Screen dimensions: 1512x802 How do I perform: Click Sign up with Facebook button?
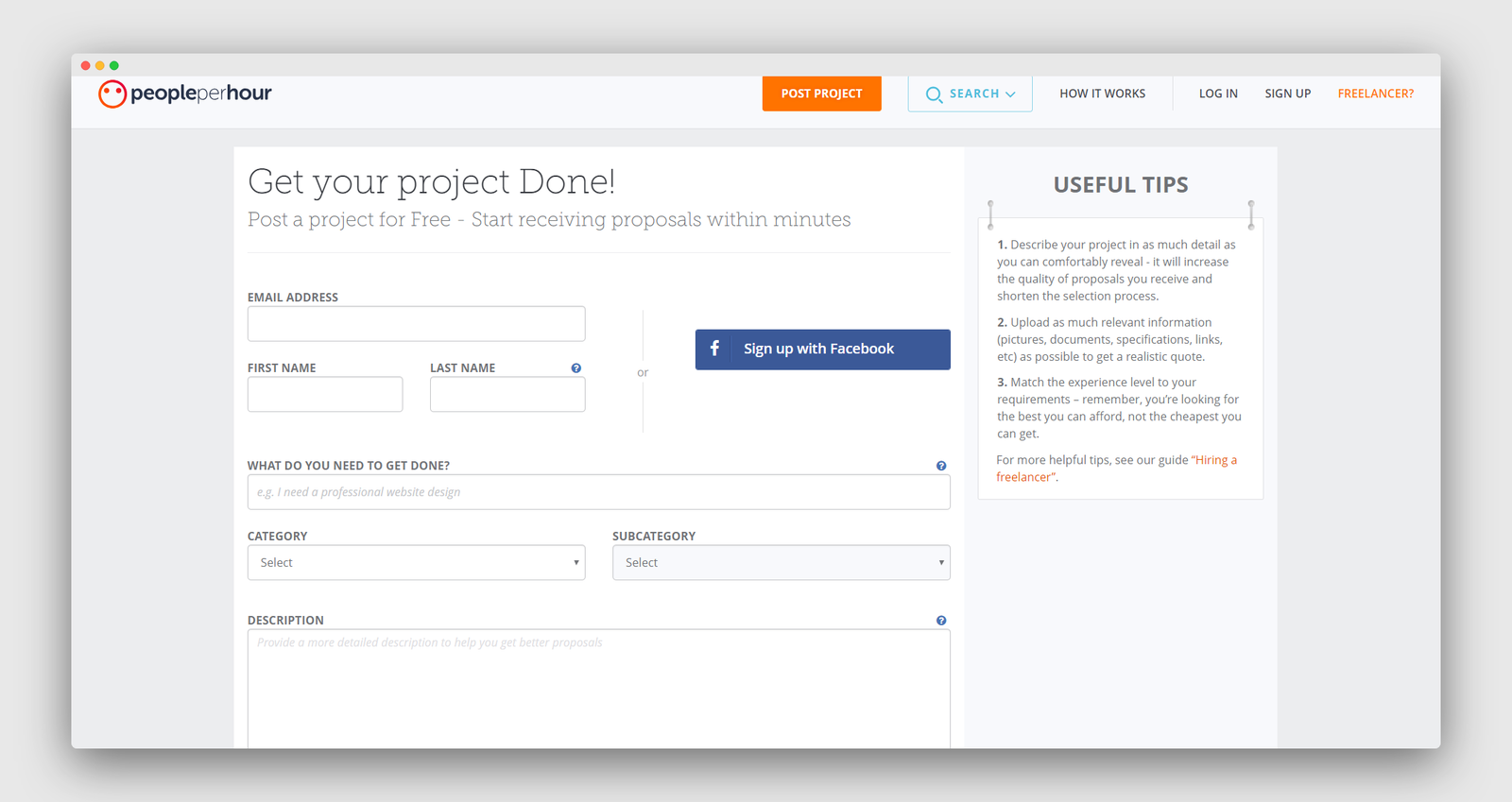823,350
